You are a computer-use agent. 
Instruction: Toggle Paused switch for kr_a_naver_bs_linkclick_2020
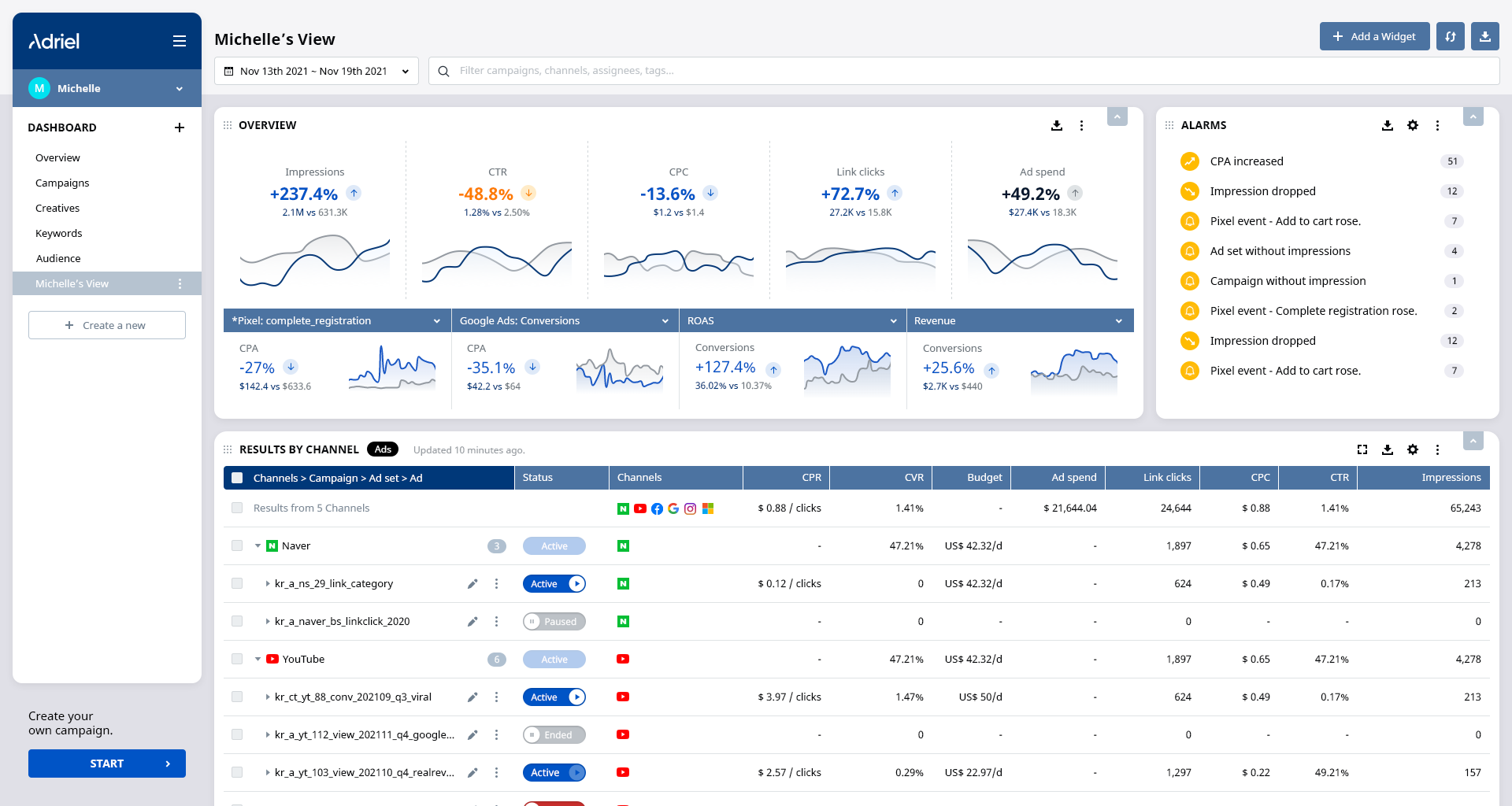click(554, 622)
